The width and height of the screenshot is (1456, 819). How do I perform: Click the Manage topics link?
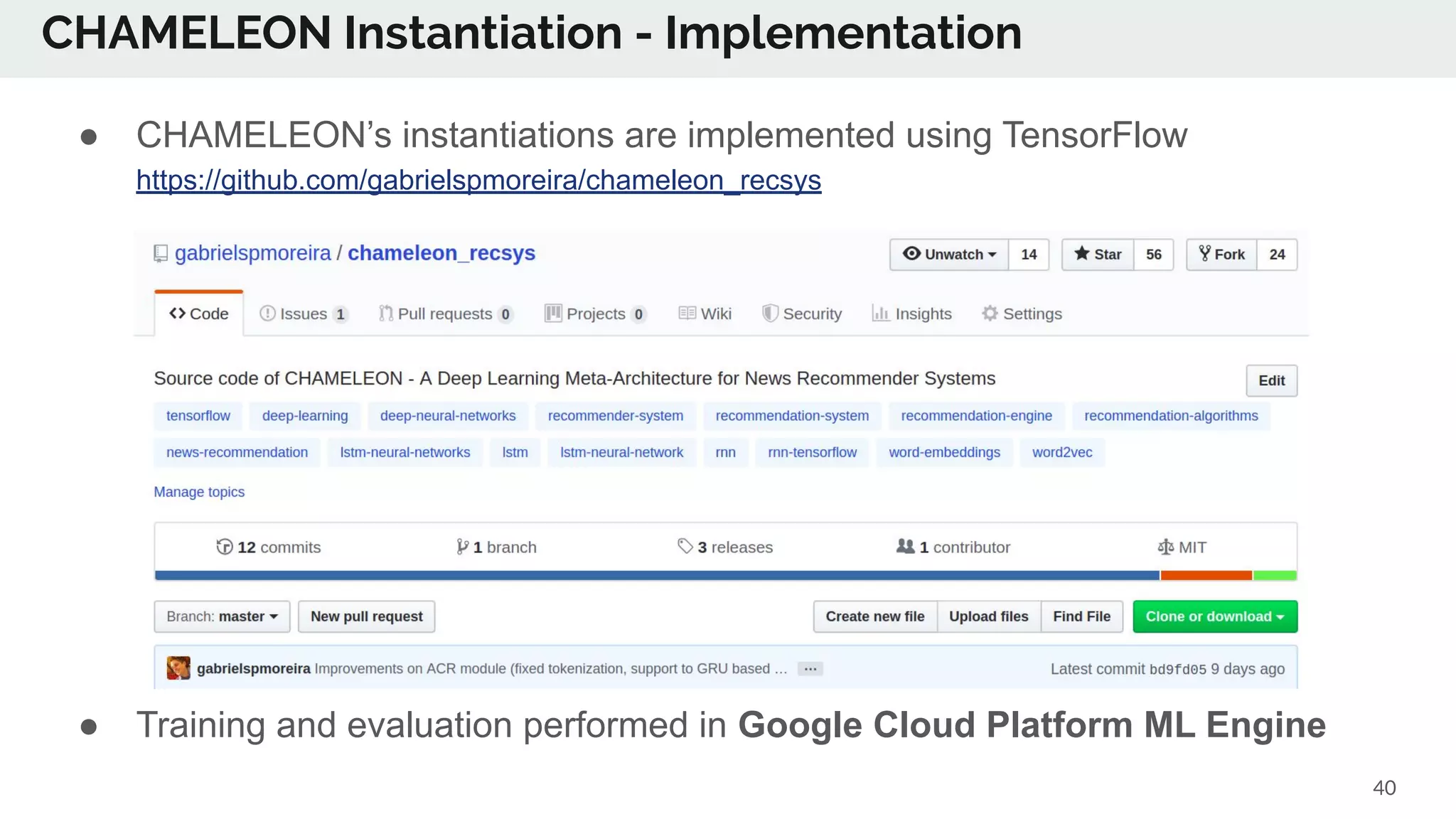click(199, 492)
